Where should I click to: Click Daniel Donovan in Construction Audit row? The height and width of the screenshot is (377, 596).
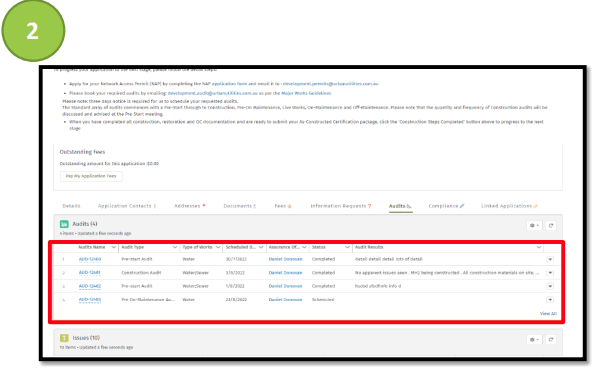click(x=285, y=273)
